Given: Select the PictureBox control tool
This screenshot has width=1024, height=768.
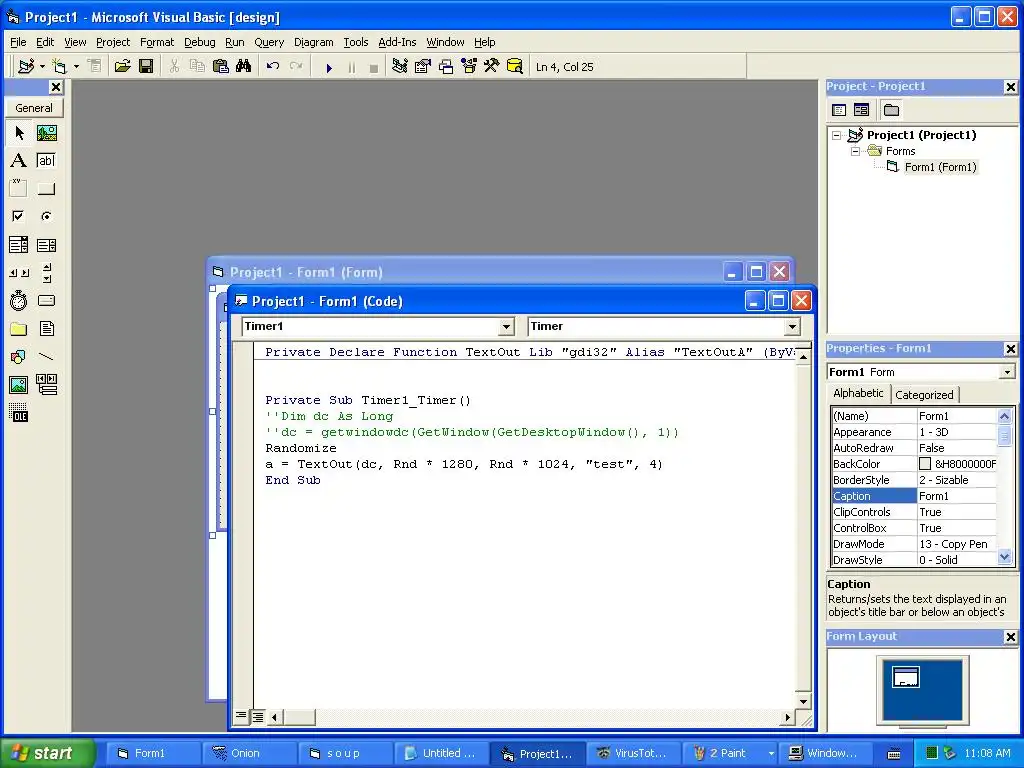Looking at the screenshot, I should [46, 133].
